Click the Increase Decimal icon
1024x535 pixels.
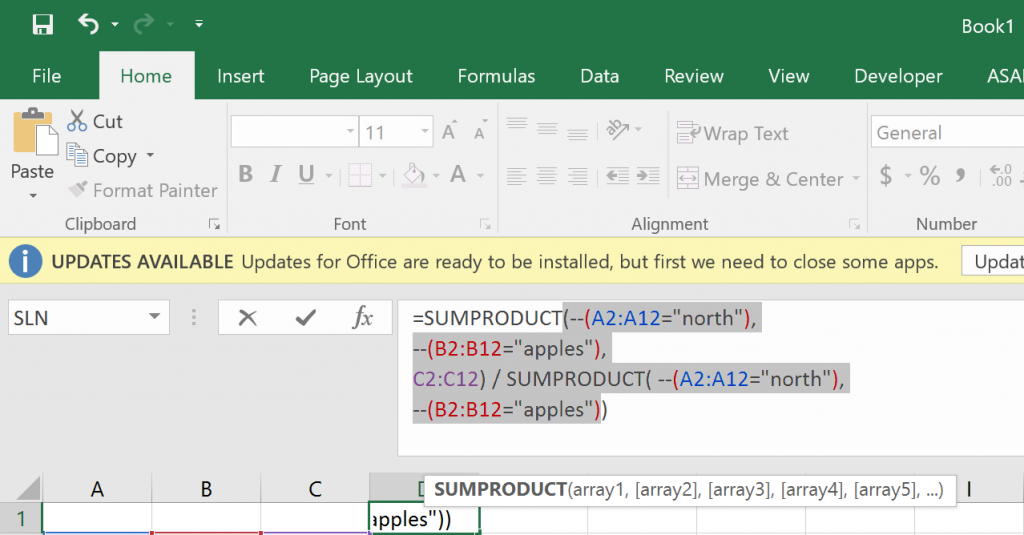[x=1000, y=176]
